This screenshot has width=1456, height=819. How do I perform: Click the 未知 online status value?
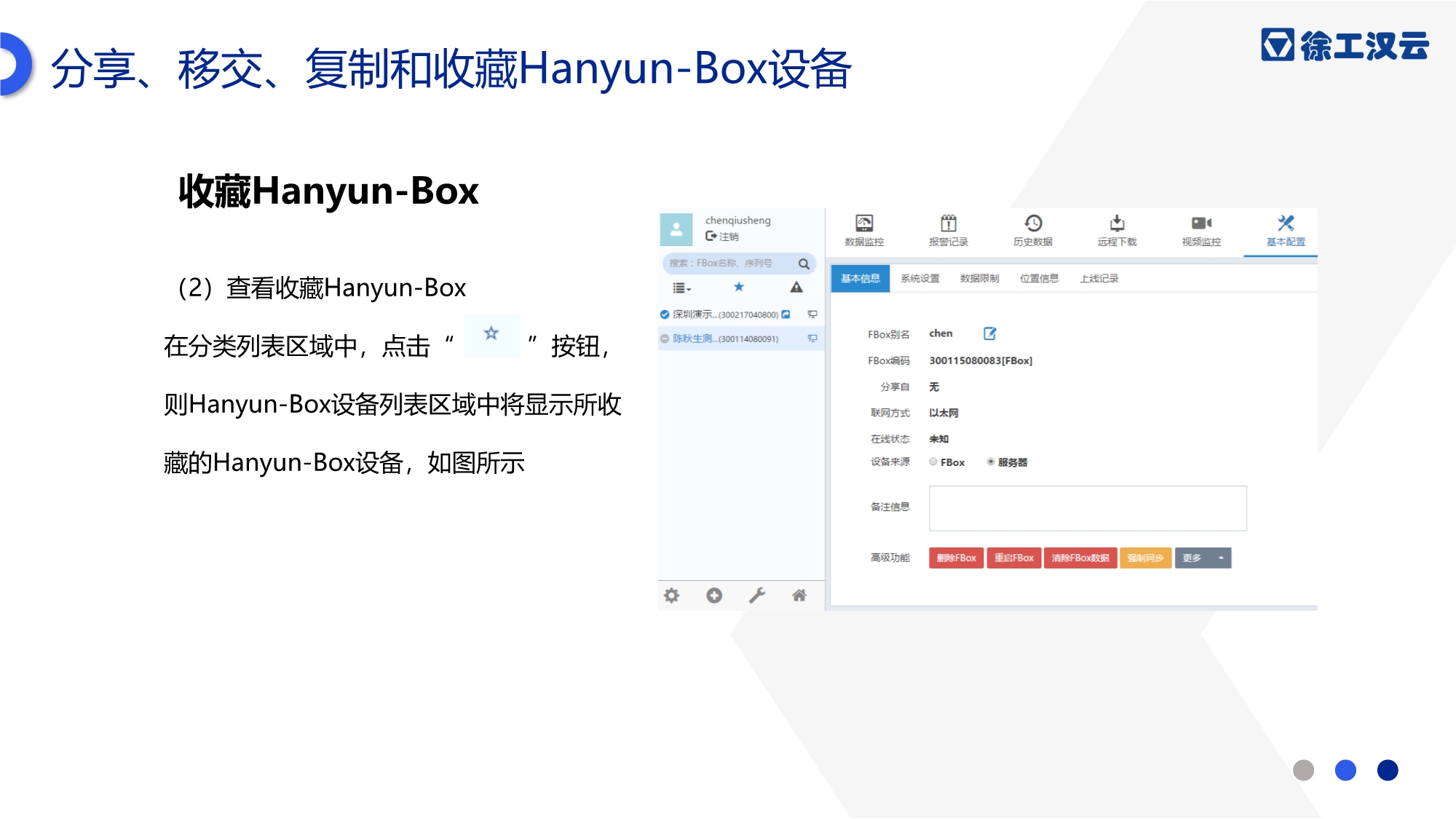tap(938, 439)
